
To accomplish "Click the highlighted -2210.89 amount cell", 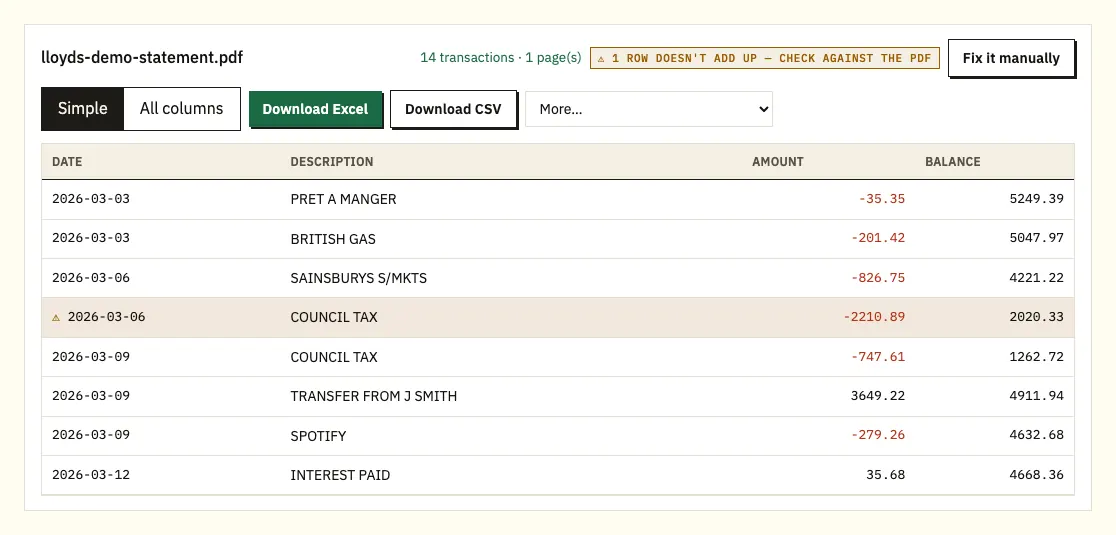I will [874, 317].
